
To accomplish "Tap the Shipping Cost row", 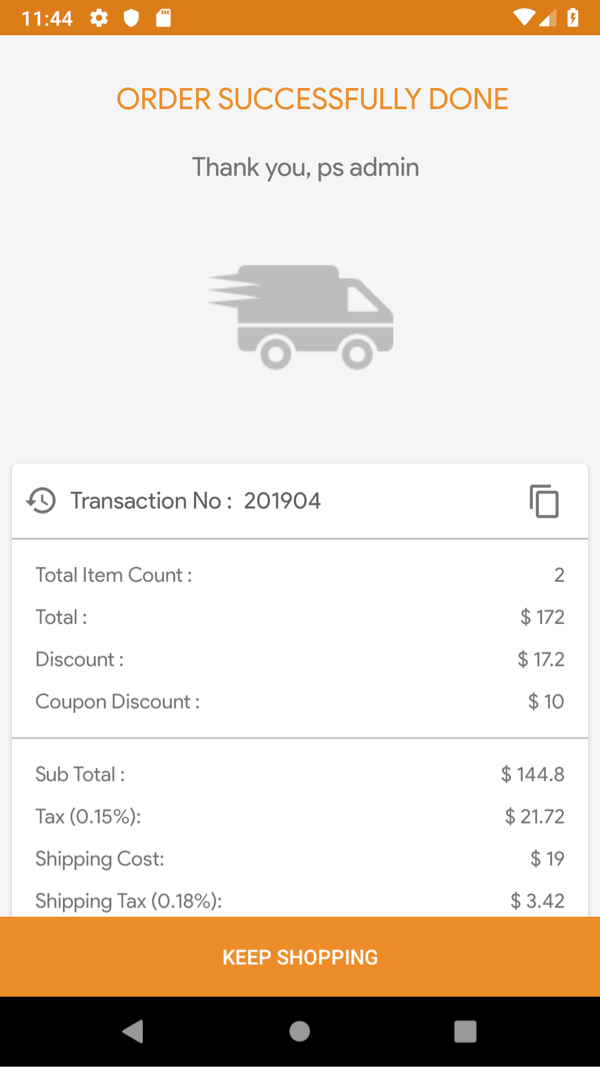I will 300,859.
